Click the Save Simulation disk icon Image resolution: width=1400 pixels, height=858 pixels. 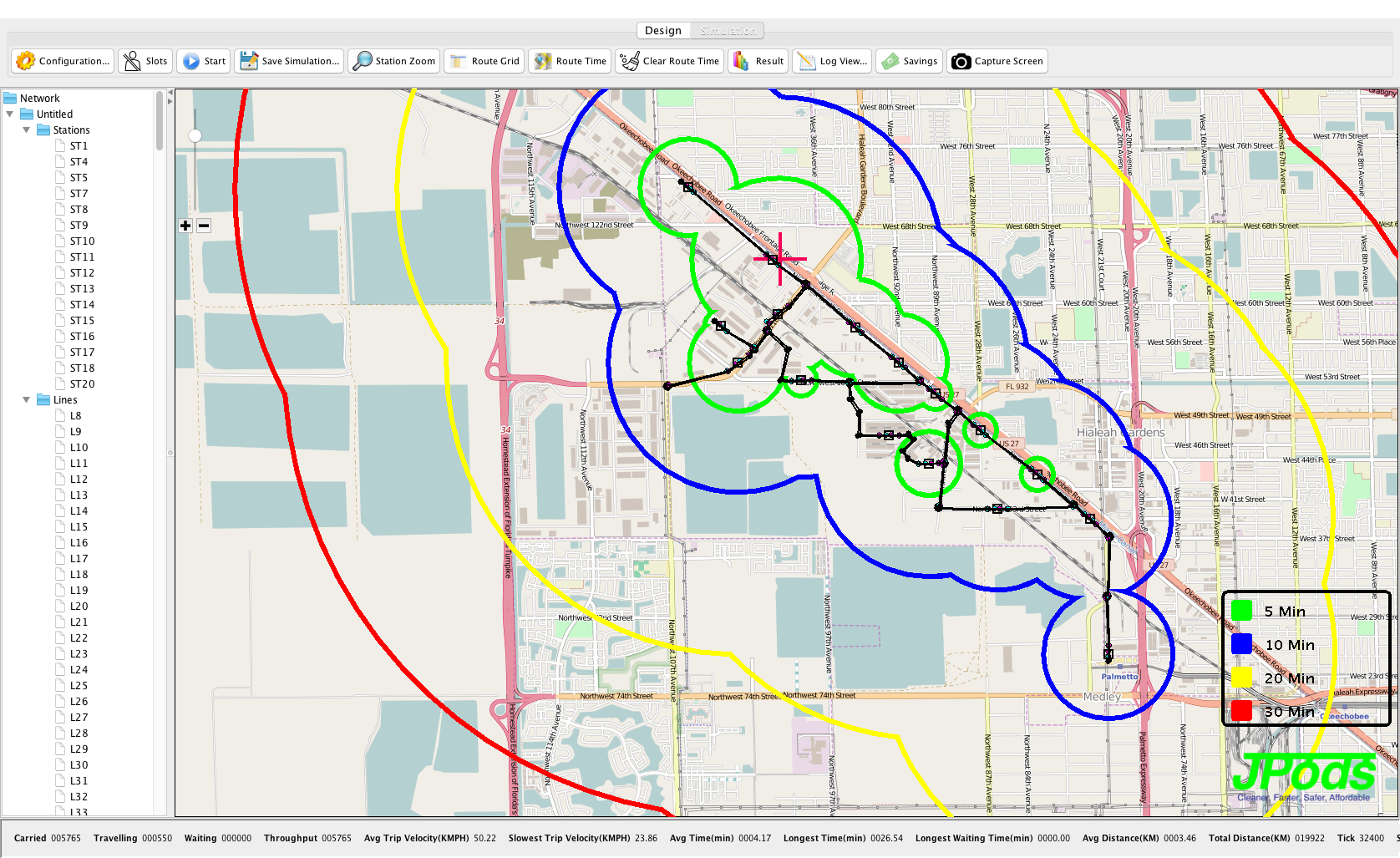pyautogui.click(x=249, y=61)
